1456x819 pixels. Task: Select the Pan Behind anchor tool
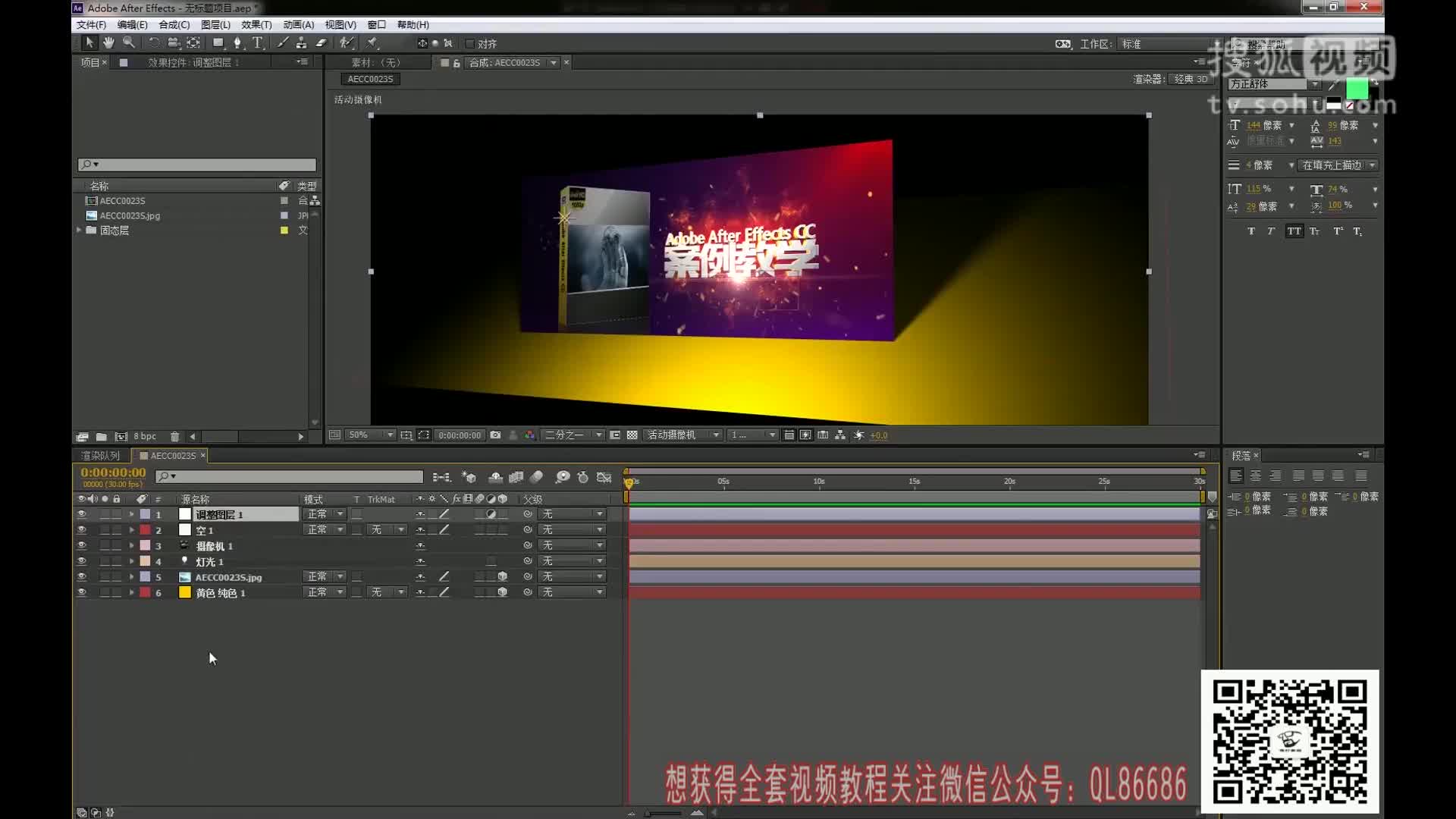tap(193, 43)
